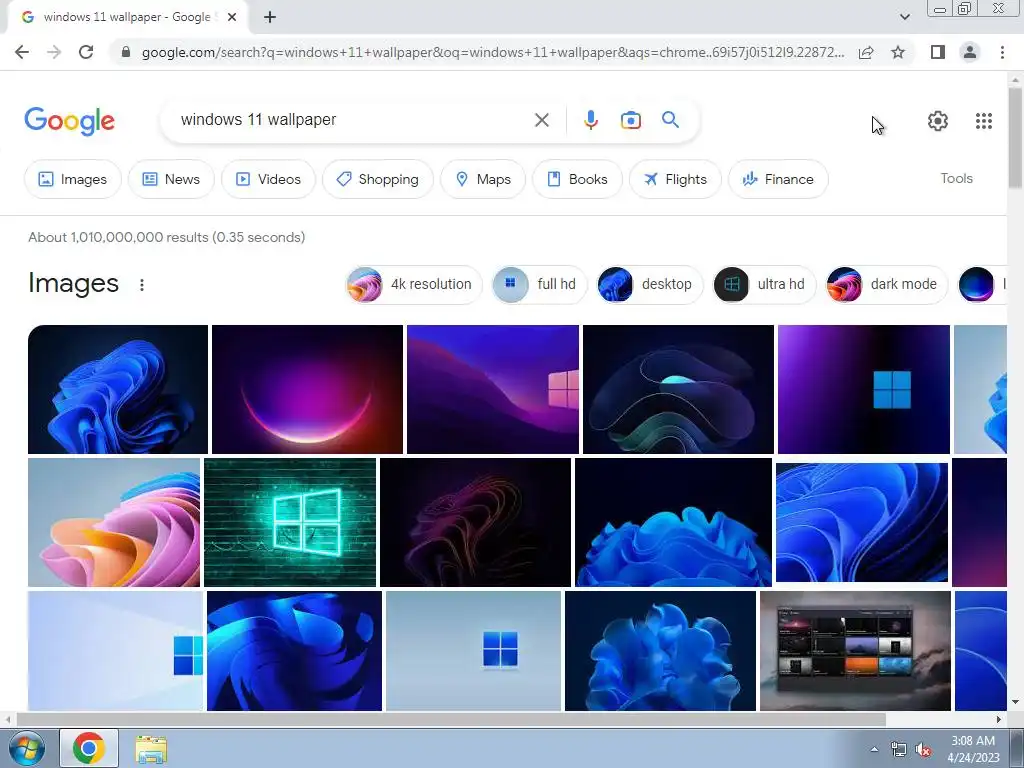This screenshot has height=768, width=1024.
Task: Open Google quick settings gear
Action: pyautogui.click(x=938, y=121)
